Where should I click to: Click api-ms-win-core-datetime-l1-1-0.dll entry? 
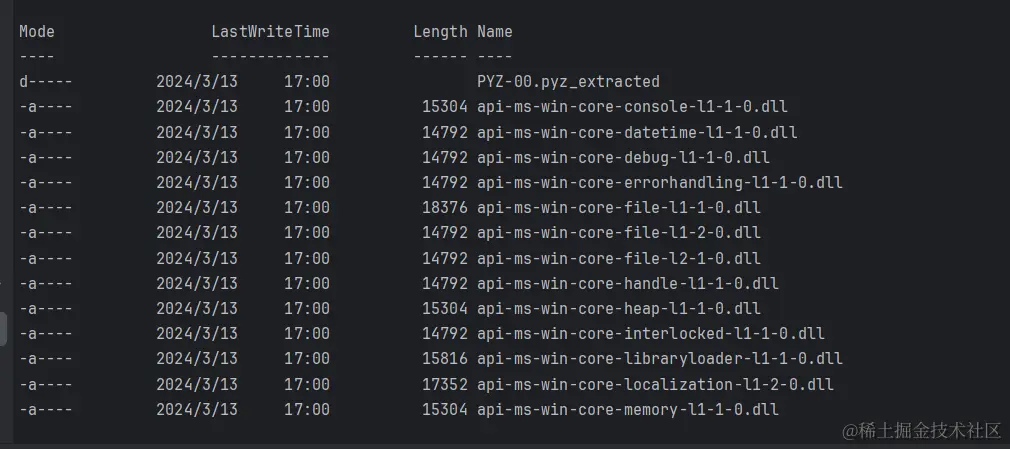(637, 133)
